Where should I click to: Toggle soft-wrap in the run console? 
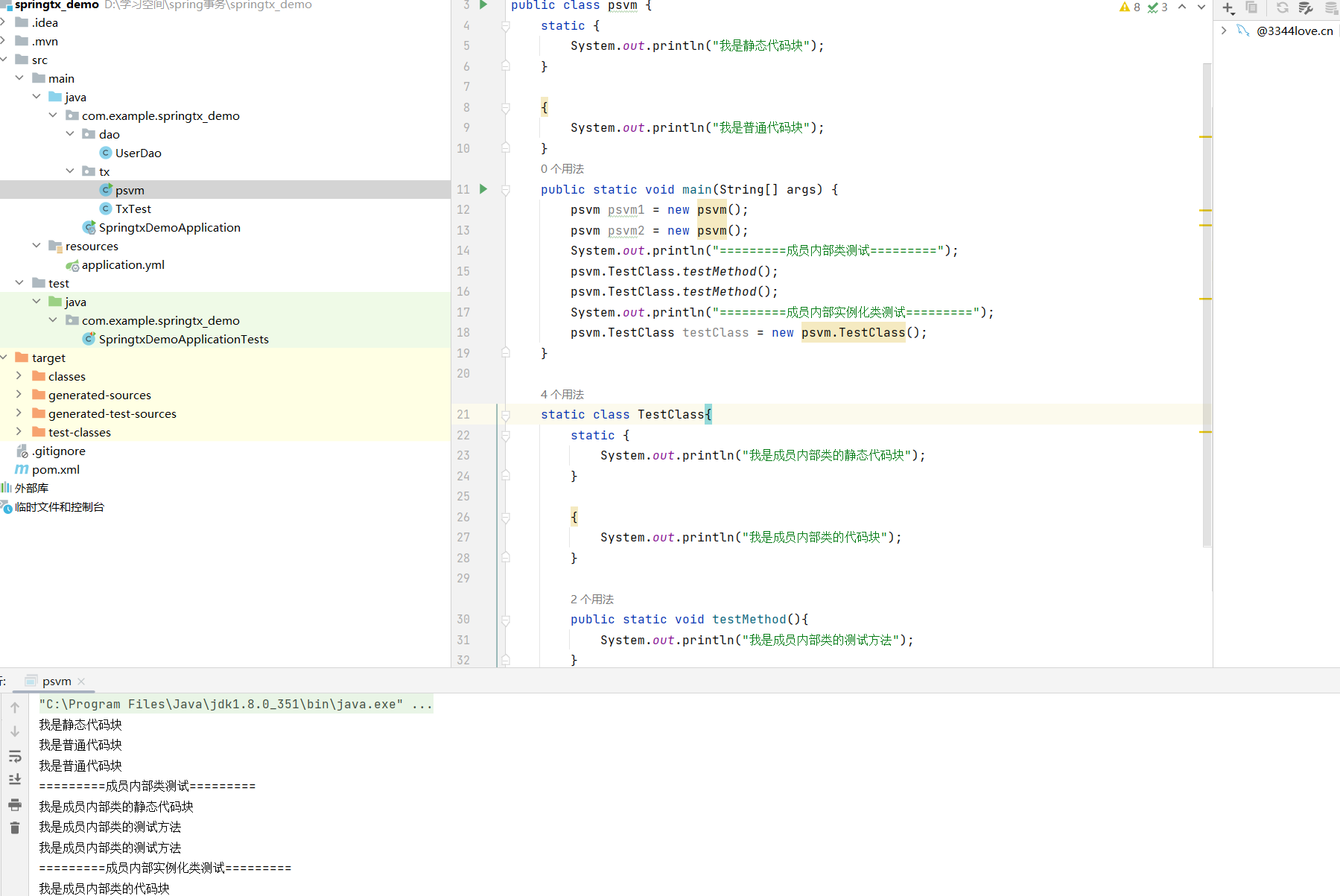pos(15,757)
